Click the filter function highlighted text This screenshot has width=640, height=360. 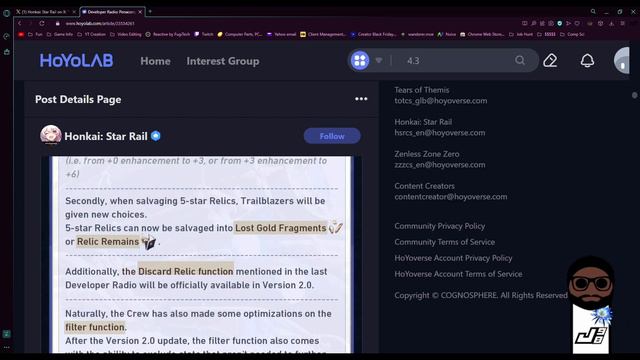tap(95, 327)
